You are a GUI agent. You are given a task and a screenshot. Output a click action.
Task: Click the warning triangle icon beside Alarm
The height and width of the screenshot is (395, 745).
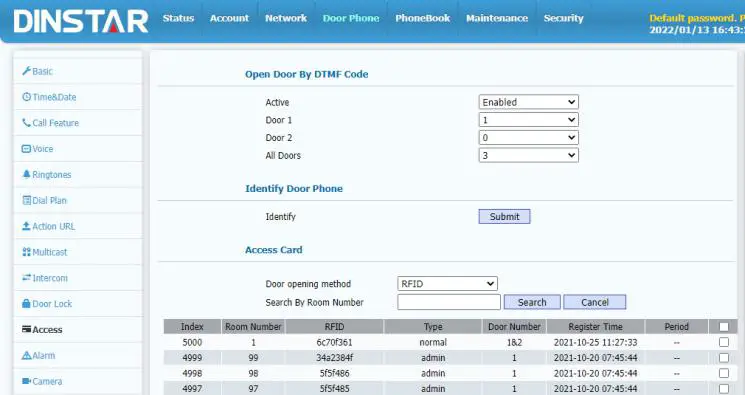(27, 355)
